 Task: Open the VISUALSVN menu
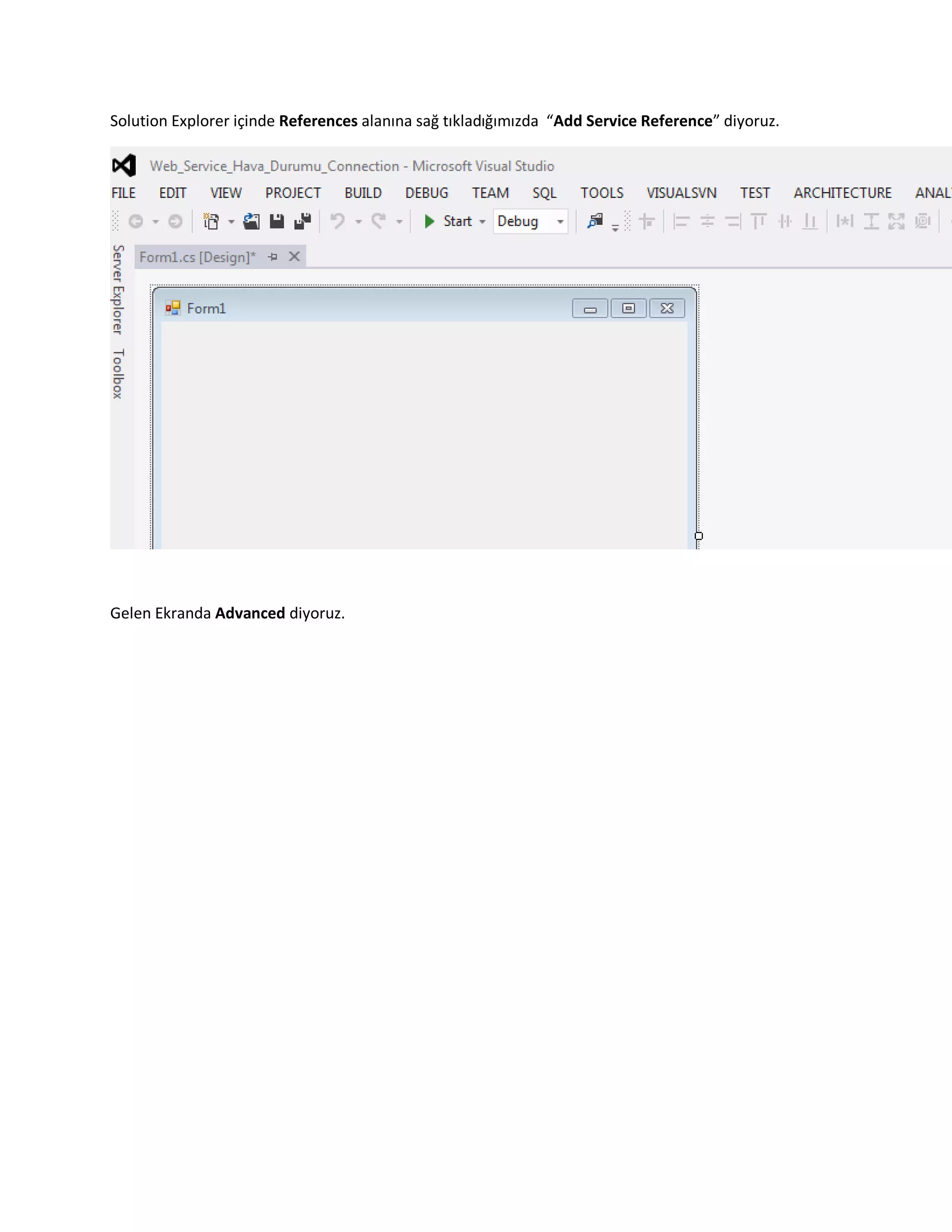click(x=682, y=193)
